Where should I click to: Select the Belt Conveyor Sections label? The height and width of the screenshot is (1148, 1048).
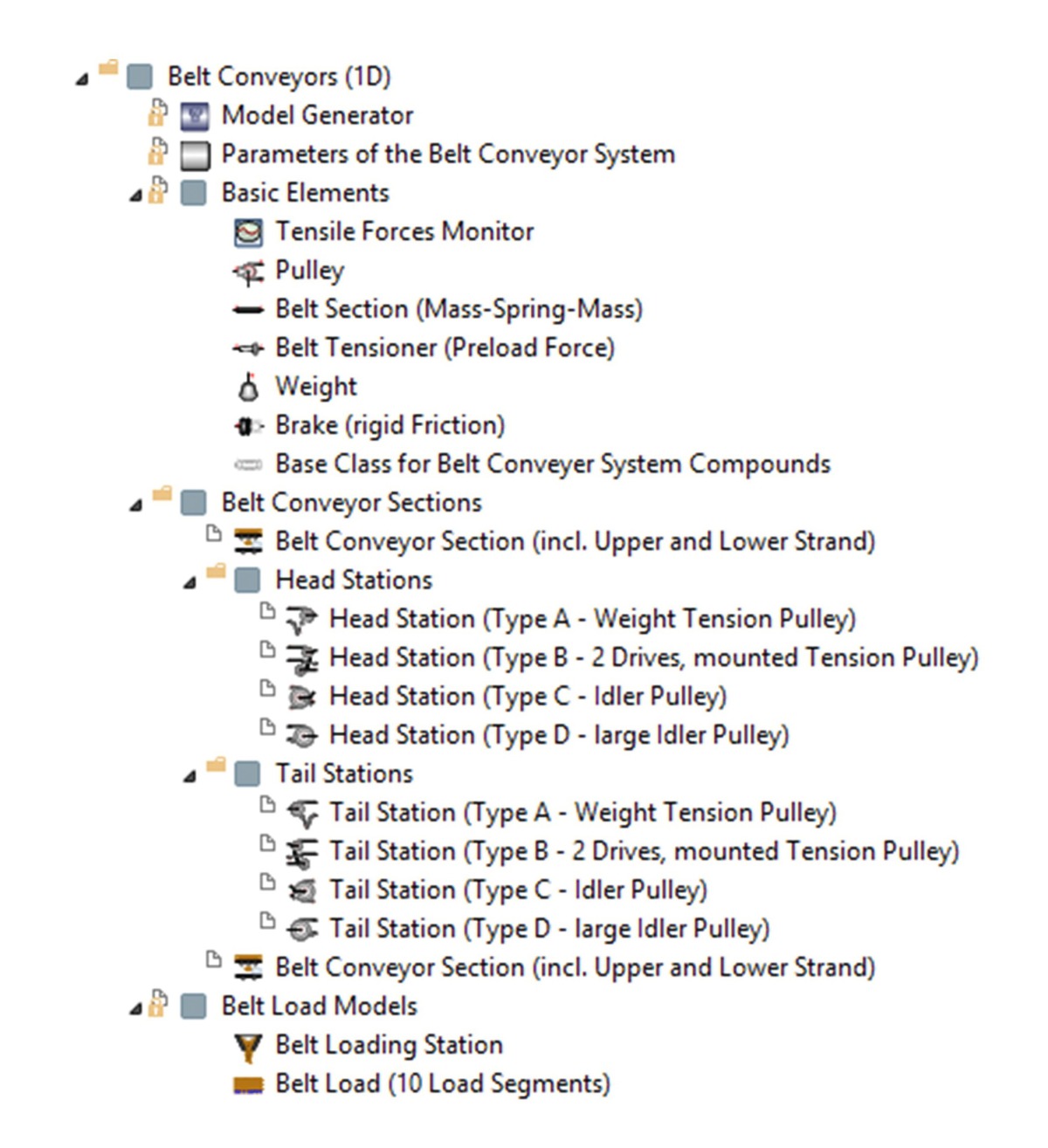pos(352,503)
